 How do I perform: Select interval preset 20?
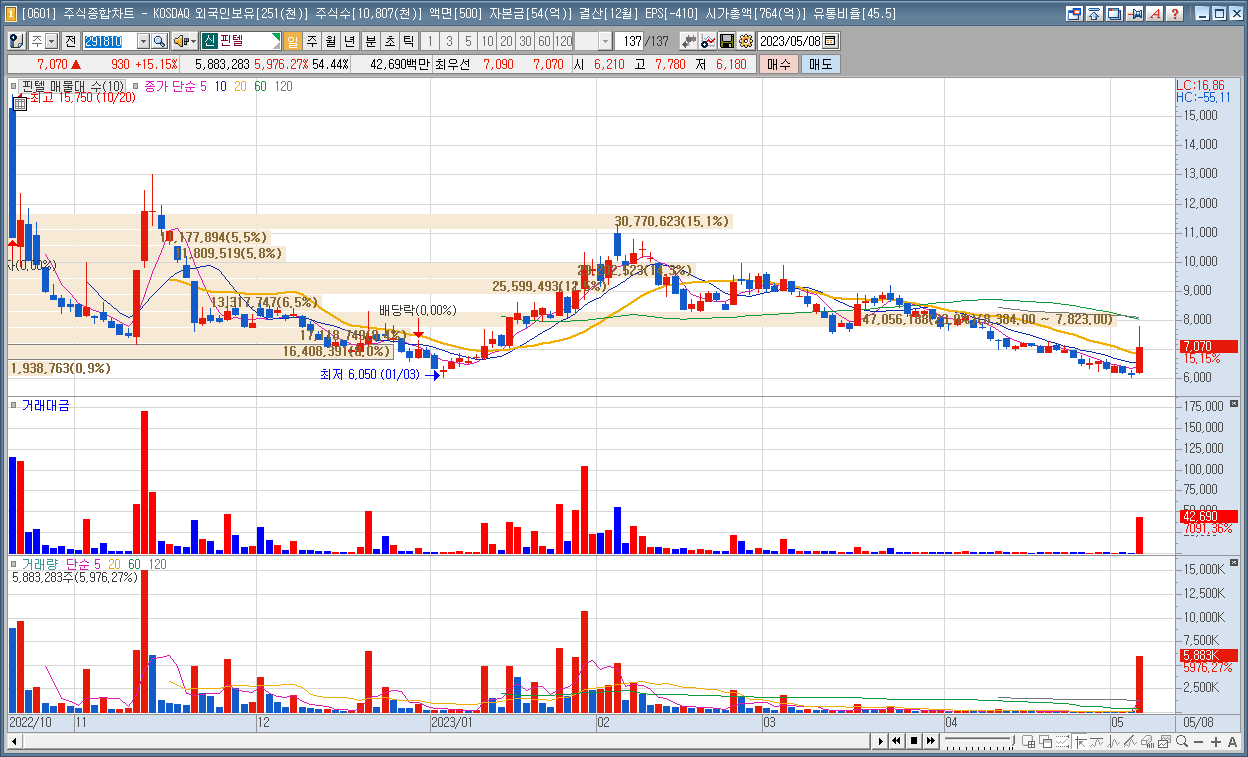[506, 41]
